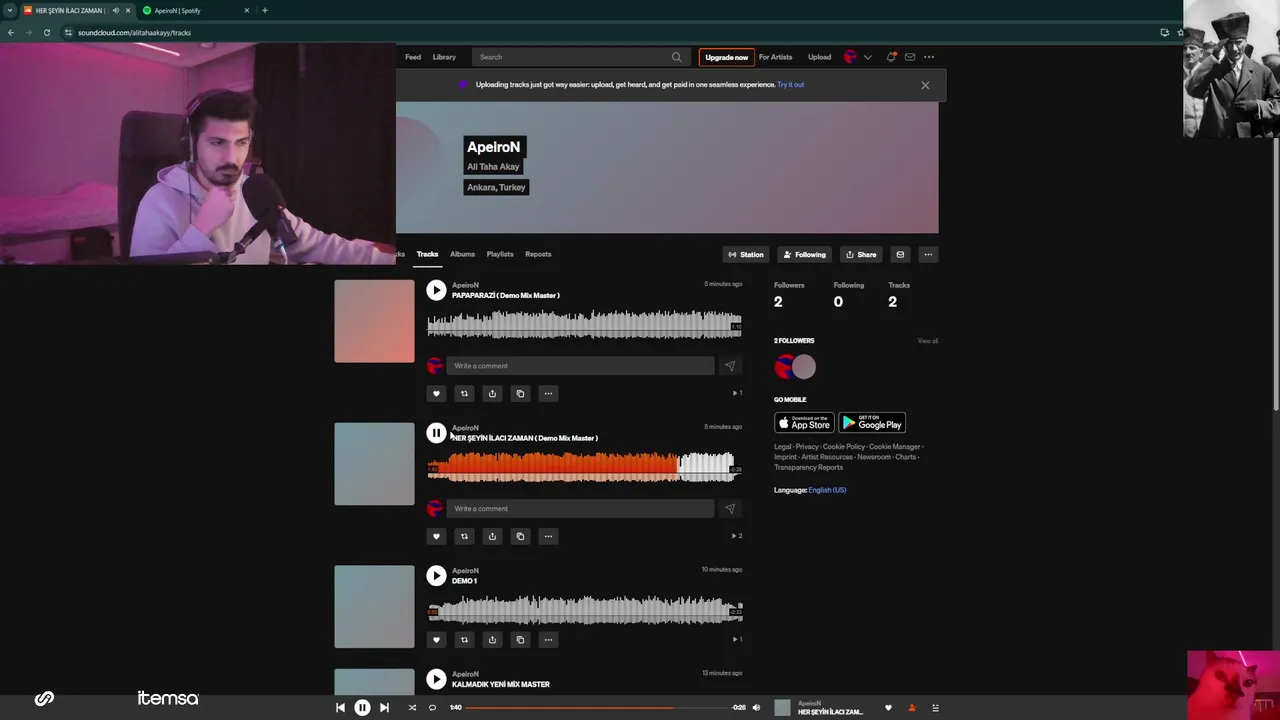The width and height of the screenshot is (1280, 720).
Task: Switch to the Playlists tab
Action: (x=500, y=254)
